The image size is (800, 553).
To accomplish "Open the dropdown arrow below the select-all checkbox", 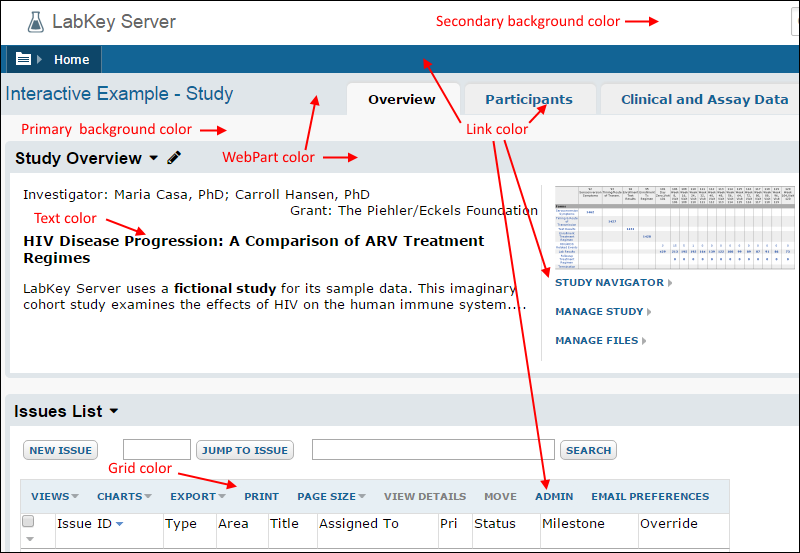I will click(x=30, y=539).
